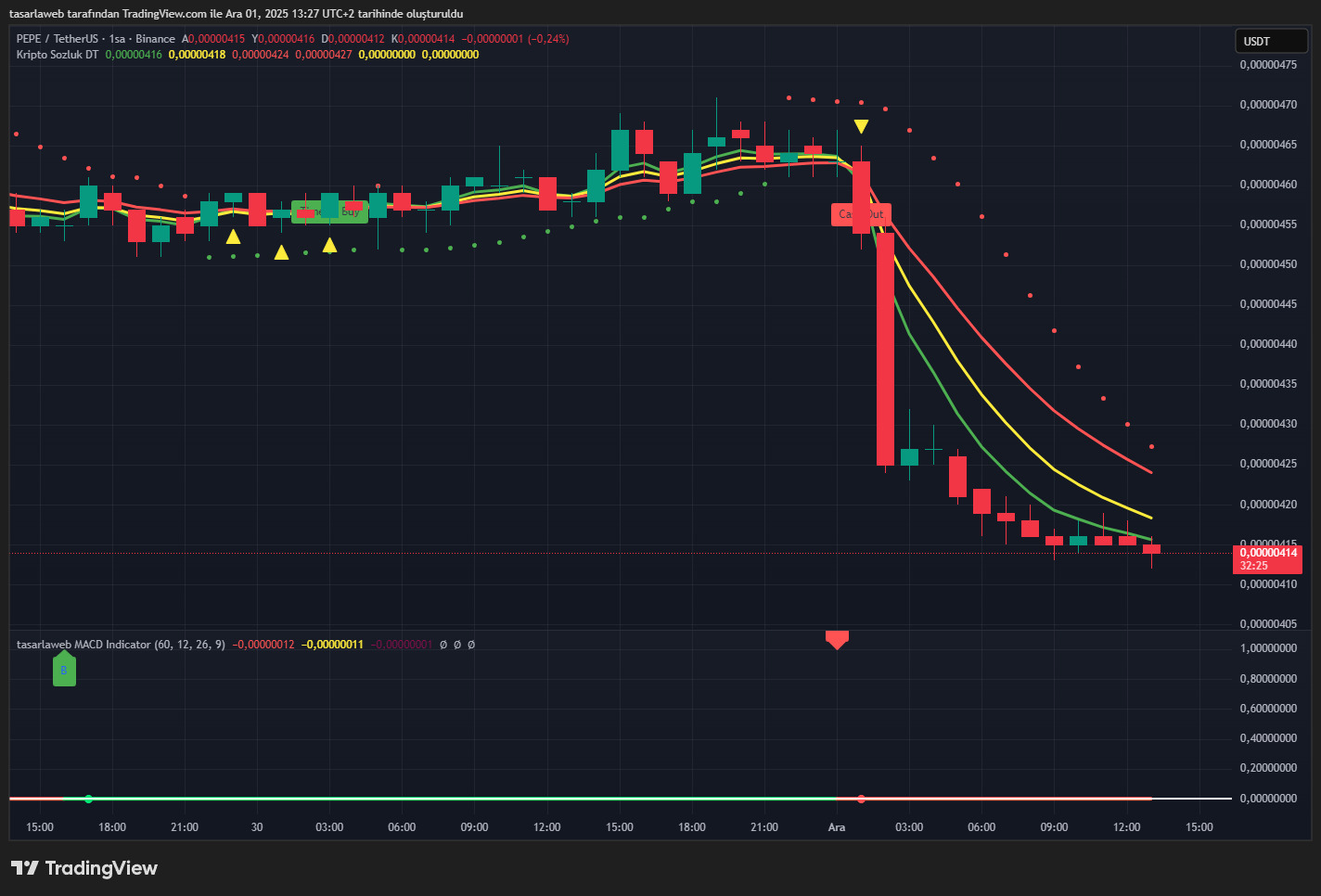Click the 1,00000000 MACD scale value

[1268, 648]
